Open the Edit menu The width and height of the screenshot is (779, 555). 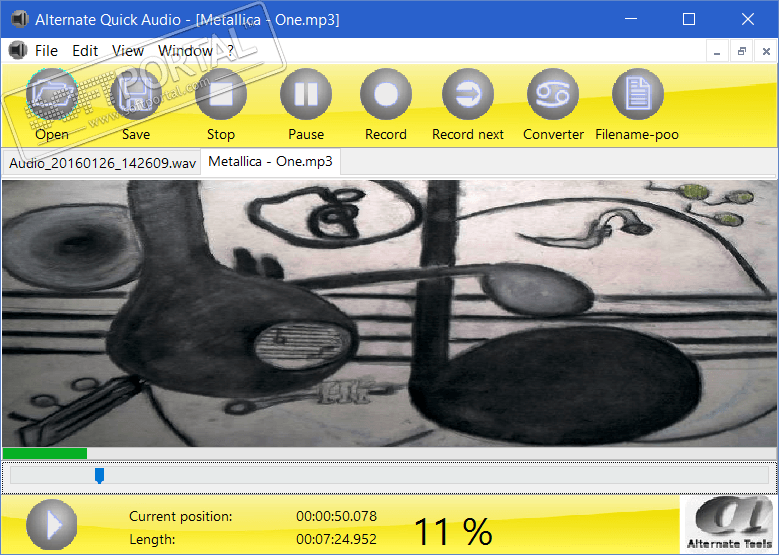pos(85,51)
